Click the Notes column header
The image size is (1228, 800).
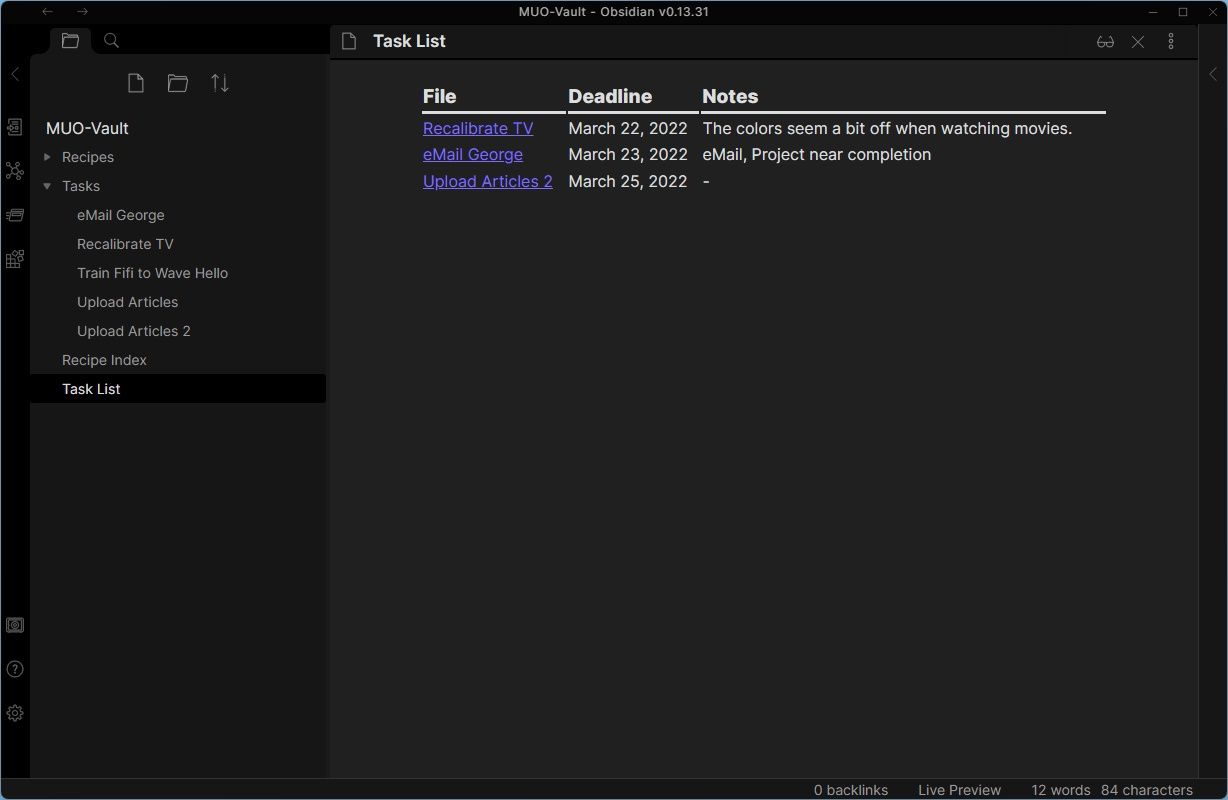click(730, 96)
